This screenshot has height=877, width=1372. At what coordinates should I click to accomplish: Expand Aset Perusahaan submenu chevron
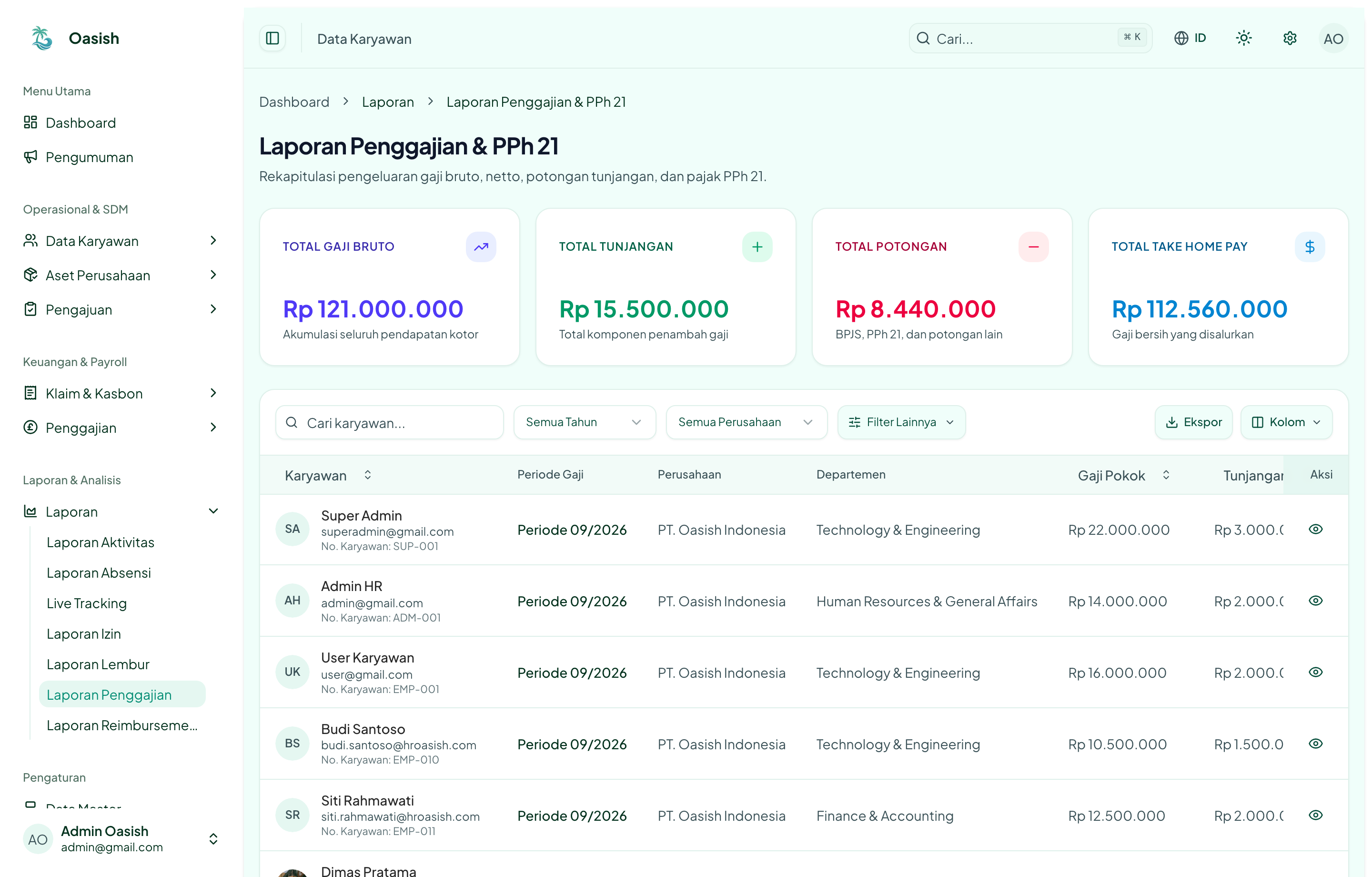[213, 275]
